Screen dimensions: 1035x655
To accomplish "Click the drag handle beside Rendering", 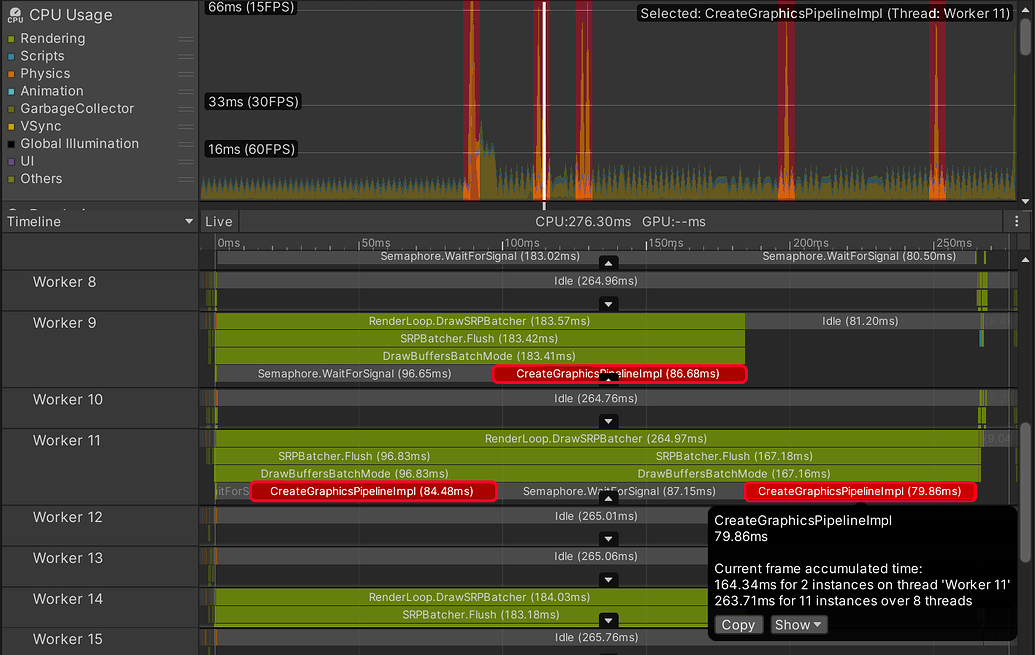I will [x=186, y=38].
